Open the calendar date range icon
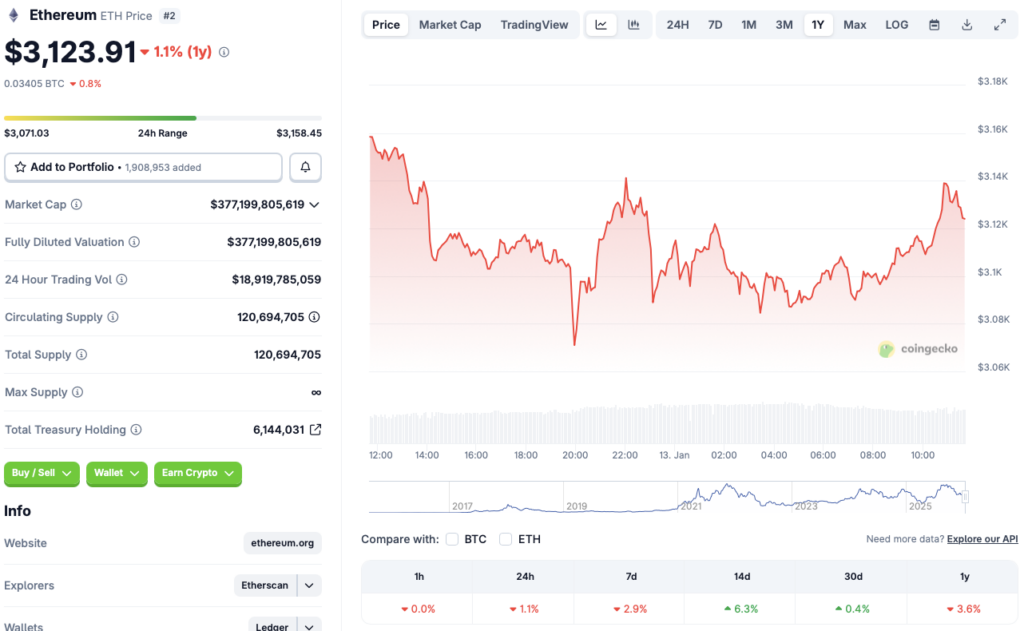The width and height of the screenshot is (1024, 631). (934, 24)
